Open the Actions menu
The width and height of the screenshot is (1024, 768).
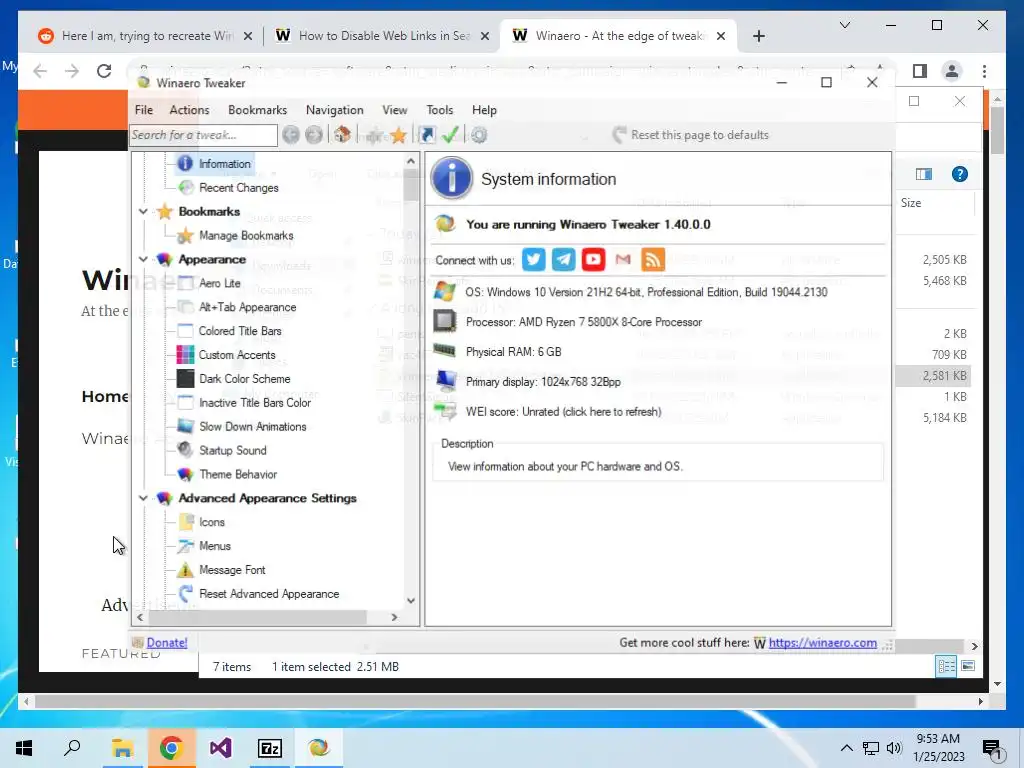coord(189,110)
